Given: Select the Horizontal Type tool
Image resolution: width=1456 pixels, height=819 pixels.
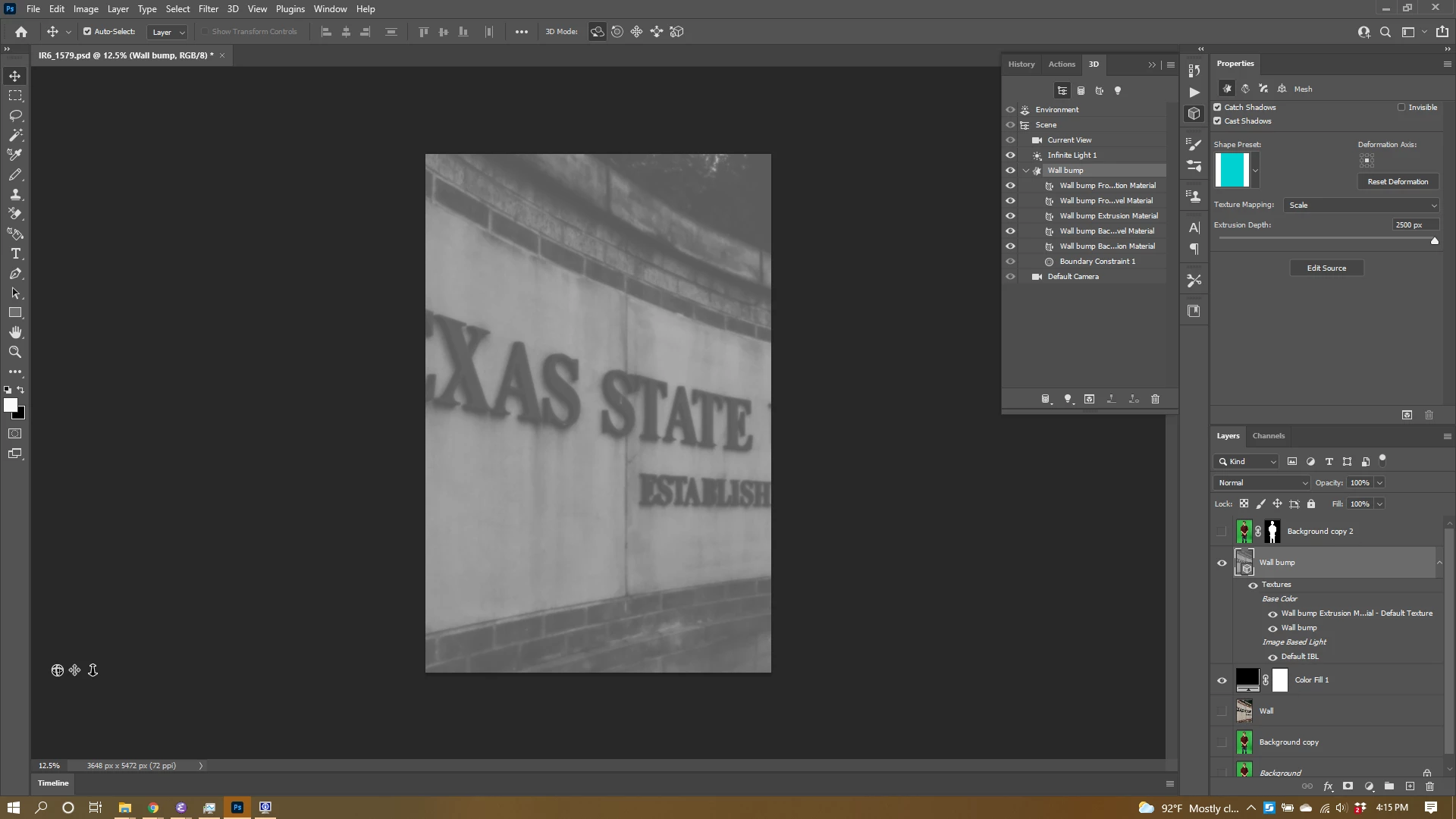Looking at the screenshot, I should 15,254.
